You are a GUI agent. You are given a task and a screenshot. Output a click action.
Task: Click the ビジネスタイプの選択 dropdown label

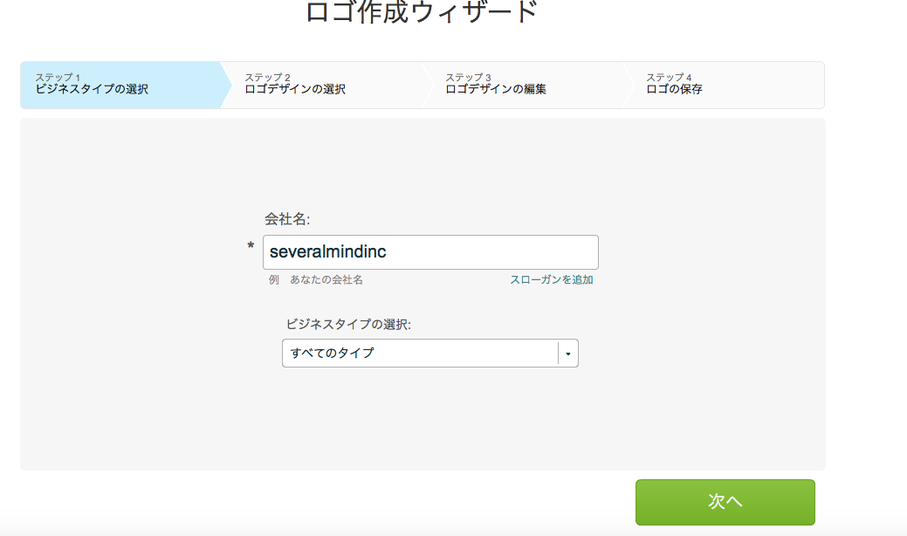[x=348, y=324]
